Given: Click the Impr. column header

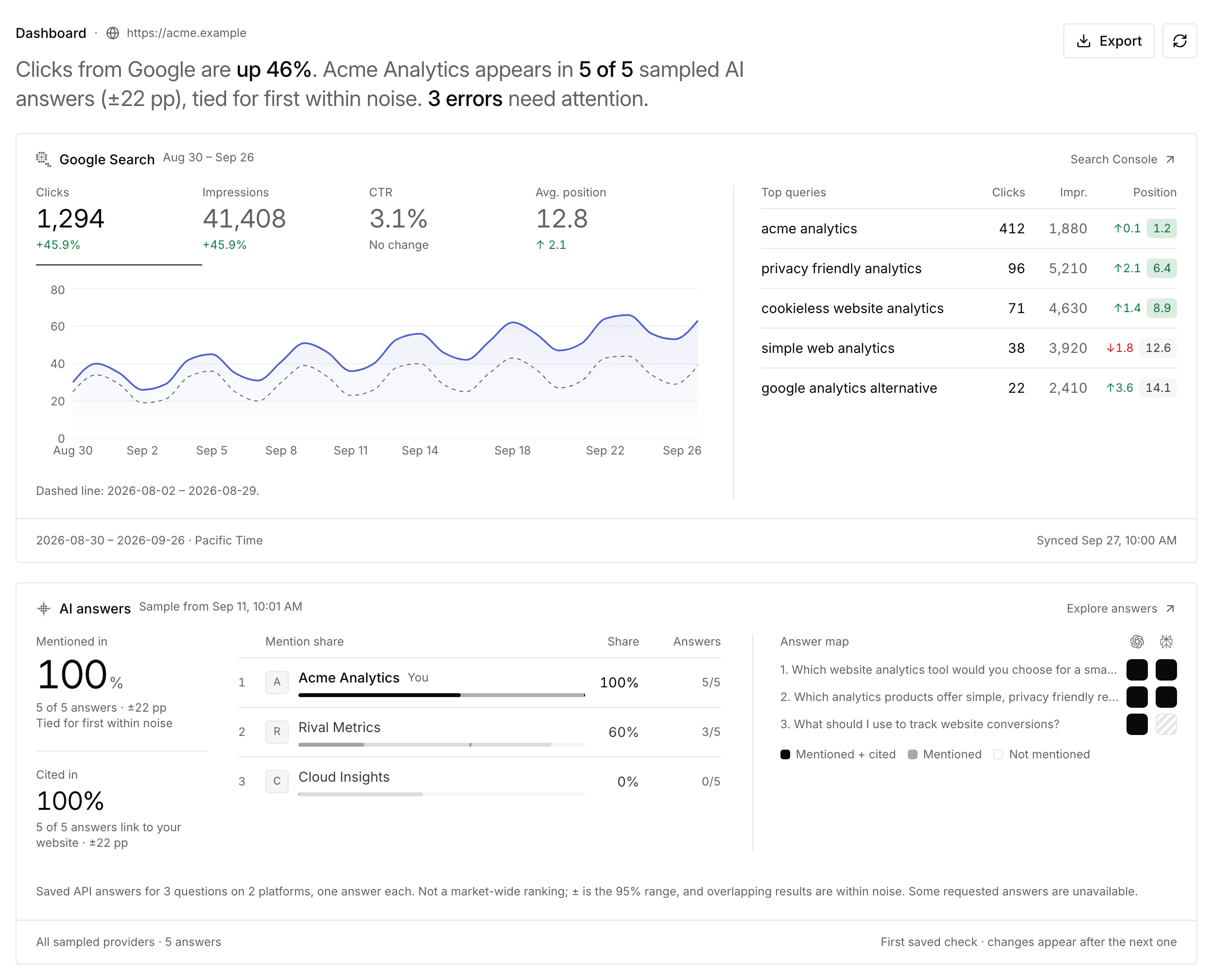Looking at the screenshot, I should 1073,192.
